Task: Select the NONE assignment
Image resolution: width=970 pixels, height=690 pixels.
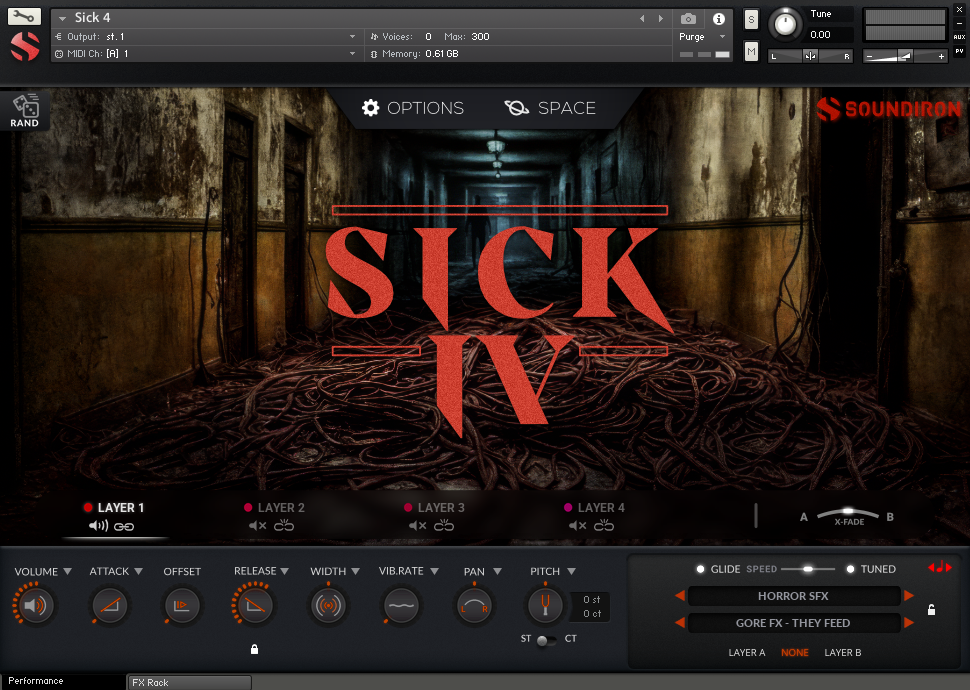Action: pos(794,652)
